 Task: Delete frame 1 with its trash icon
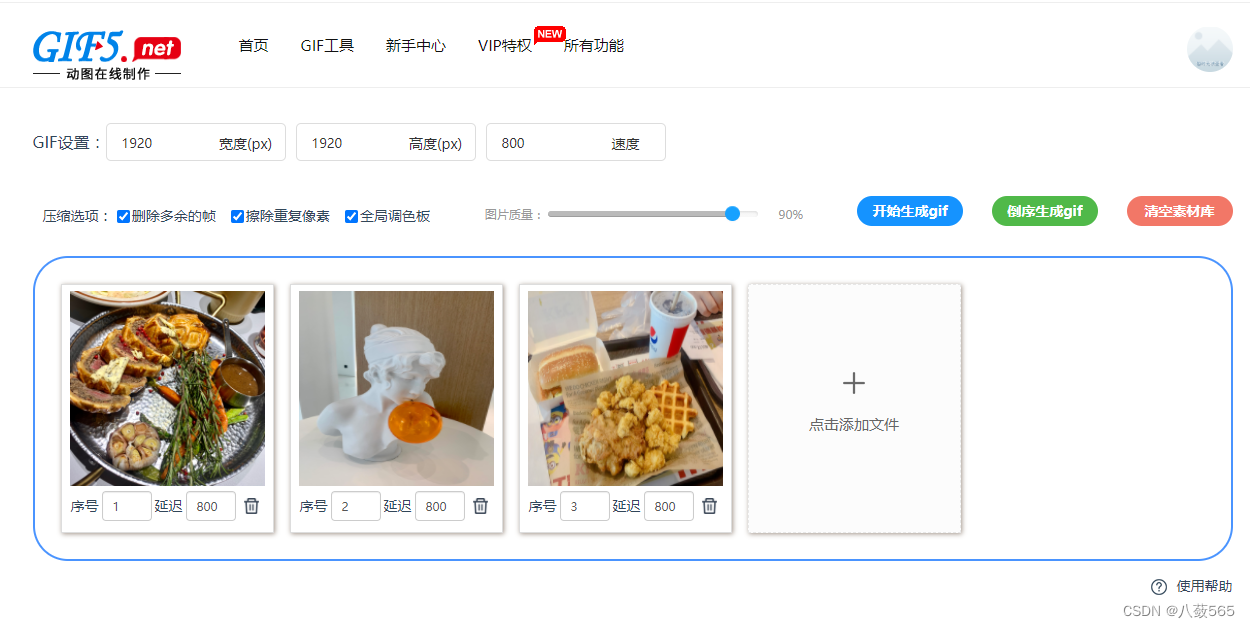[x=252, y=506]
